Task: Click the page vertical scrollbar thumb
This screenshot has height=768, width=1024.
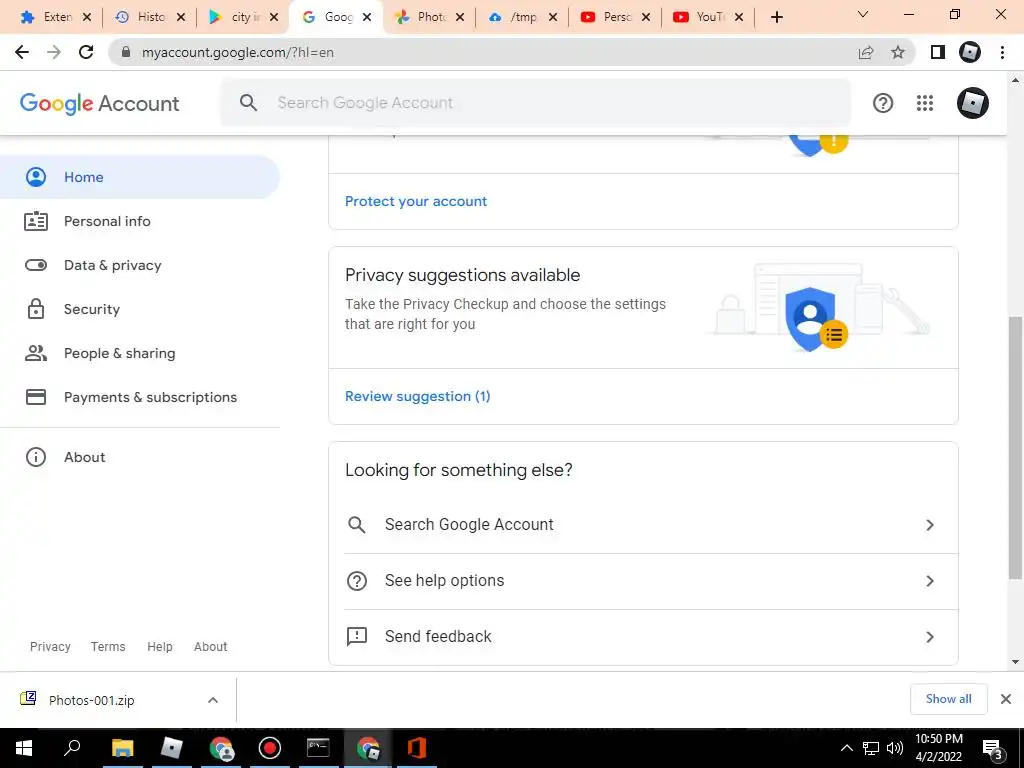Action: tap(1015, 447)
